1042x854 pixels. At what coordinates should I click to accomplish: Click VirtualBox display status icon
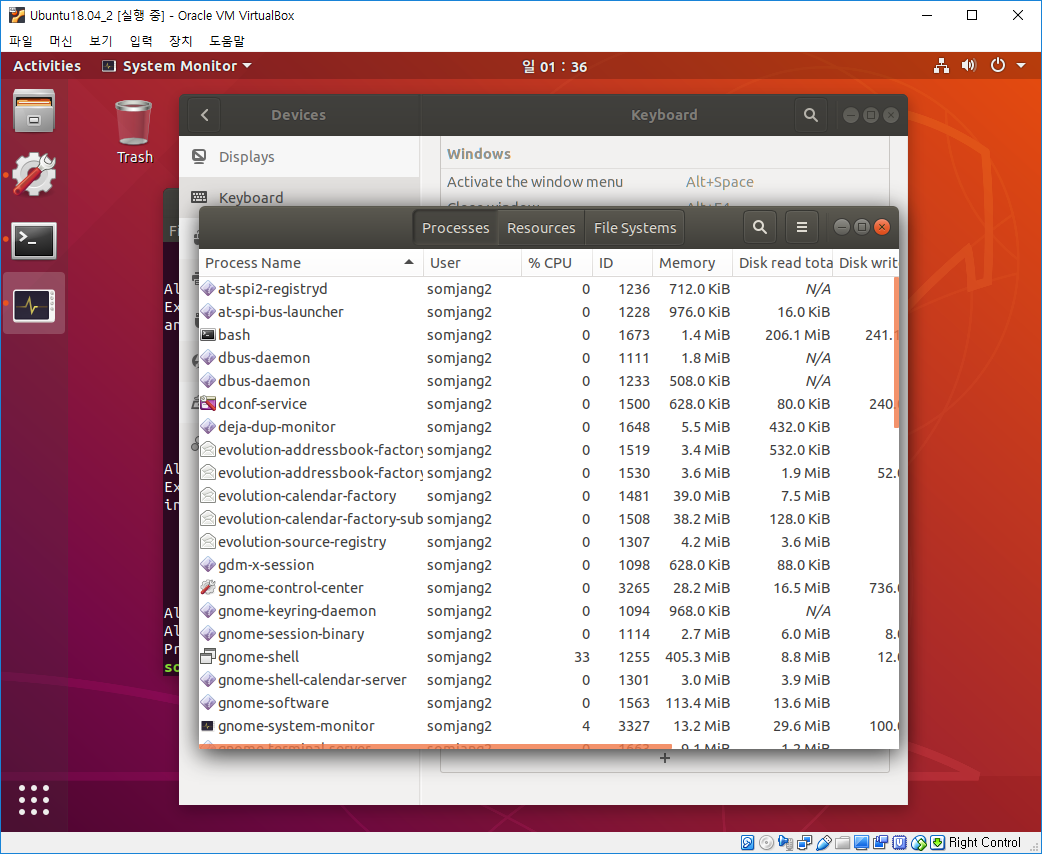[861, 843]
